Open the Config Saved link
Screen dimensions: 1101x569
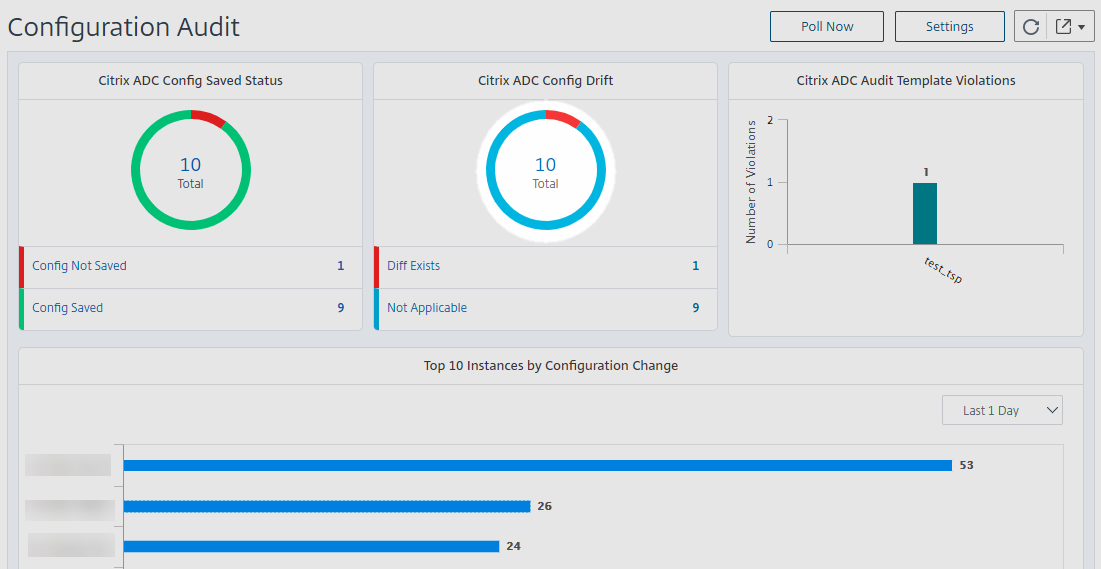coord(67,308)
